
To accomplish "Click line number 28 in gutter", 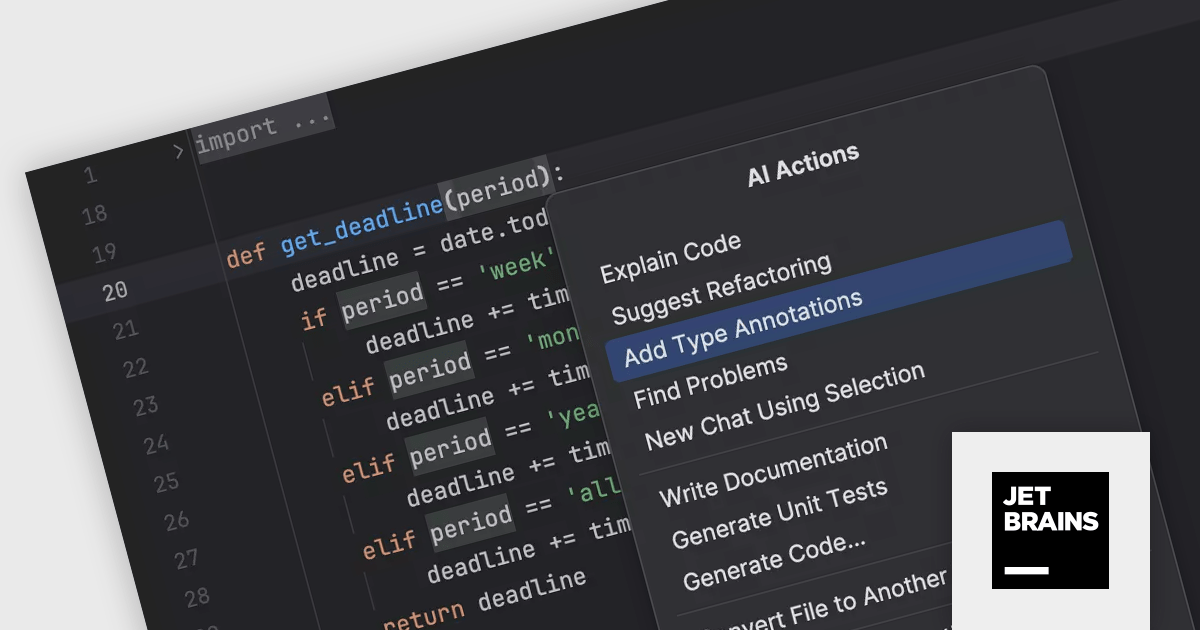I will pyautogui.click(x=197, y=597).
